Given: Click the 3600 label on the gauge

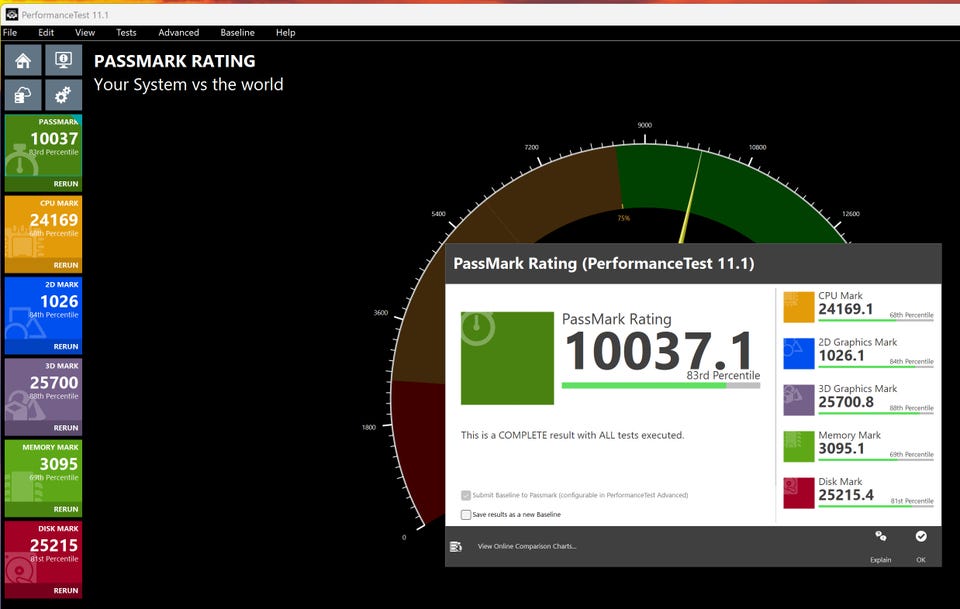Looking at the screenshot, I should coord(381,312).
